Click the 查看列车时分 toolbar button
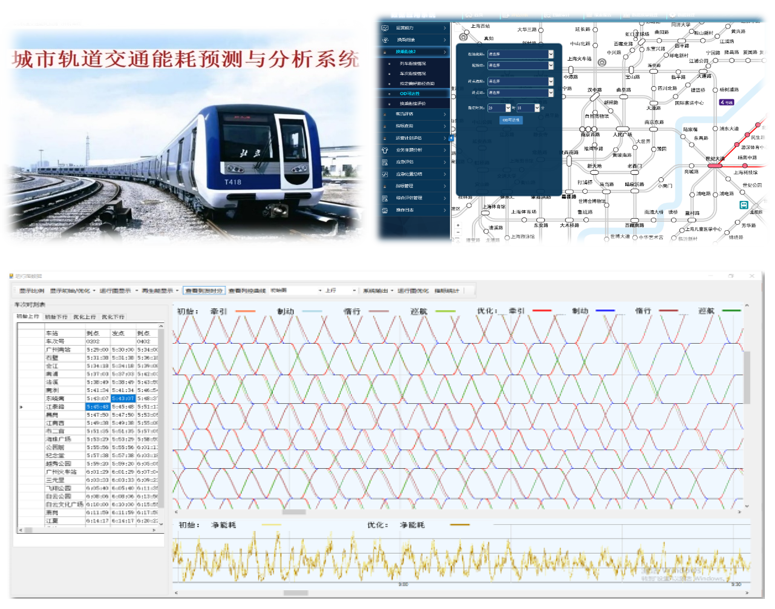Screen dimensions: 775x609 point(204,290)
